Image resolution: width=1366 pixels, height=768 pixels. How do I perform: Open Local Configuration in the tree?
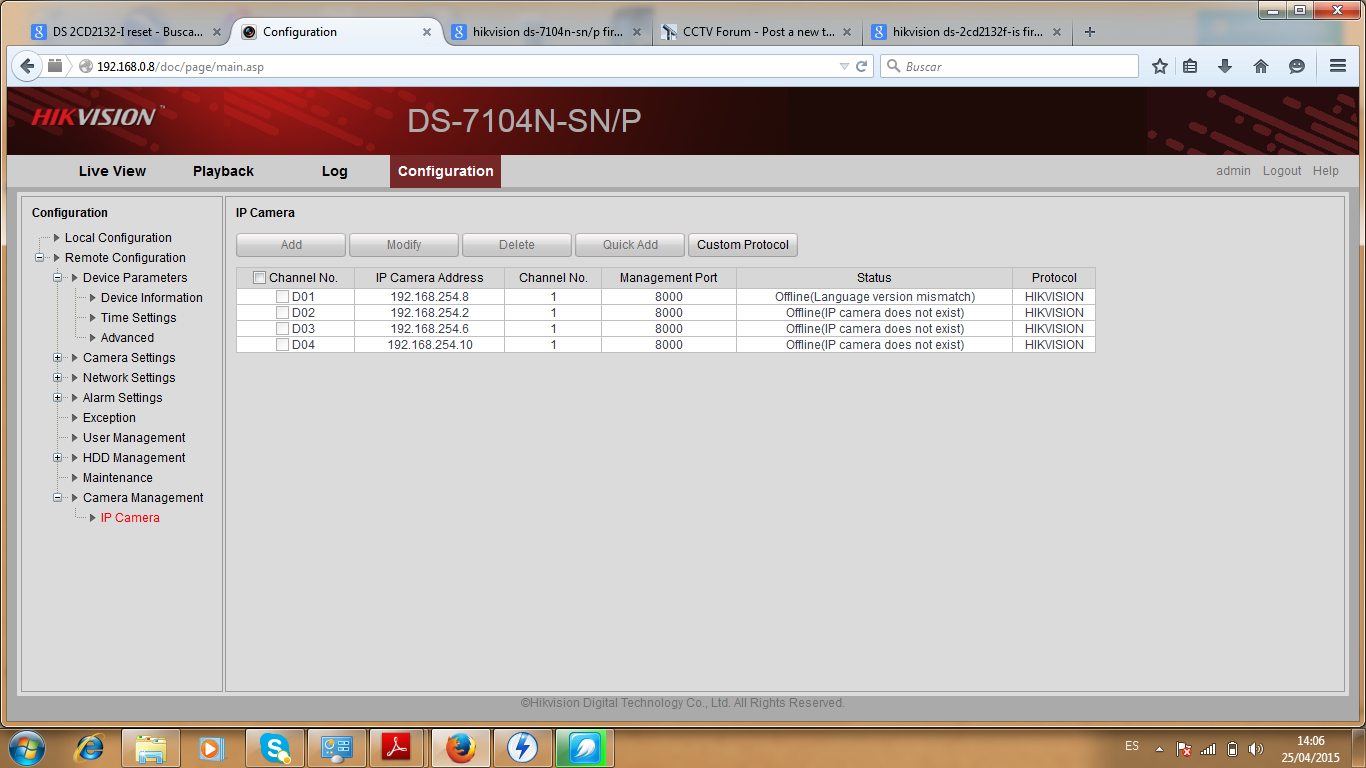tap(118, 238)
